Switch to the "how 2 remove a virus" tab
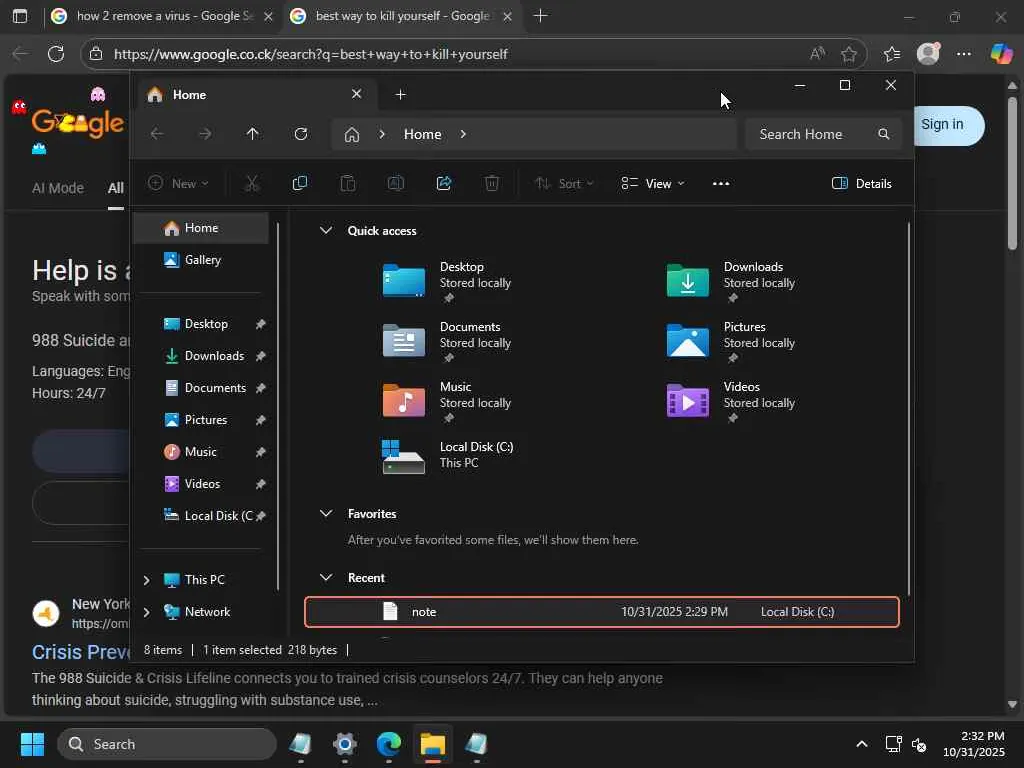The width and height of the screenshot is (1024, 768). point(160,16)
